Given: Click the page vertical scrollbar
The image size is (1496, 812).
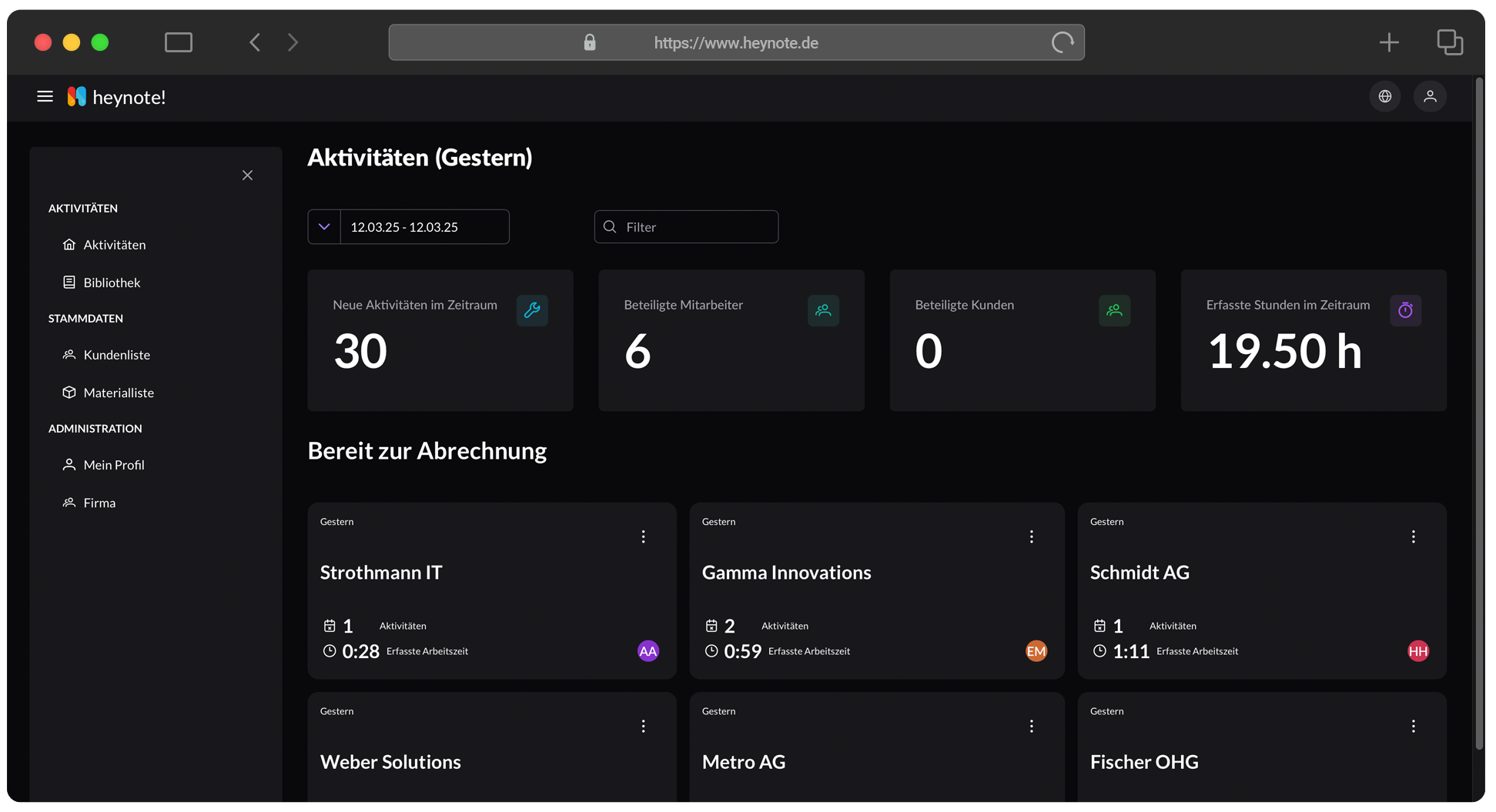Looking at the screenshot, I should coord(1479,414).
